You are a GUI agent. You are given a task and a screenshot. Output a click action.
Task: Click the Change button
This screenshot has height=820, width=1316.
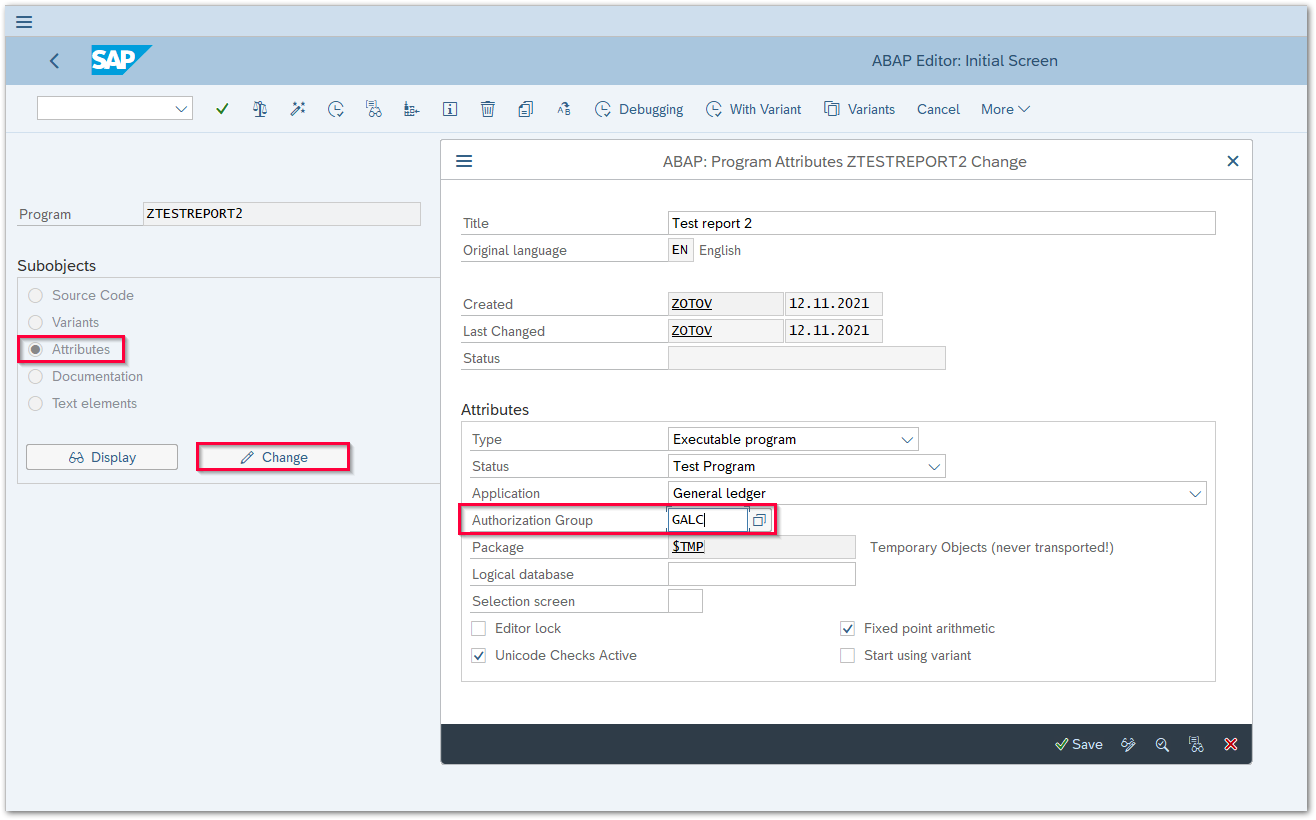(x=273, y=457)
